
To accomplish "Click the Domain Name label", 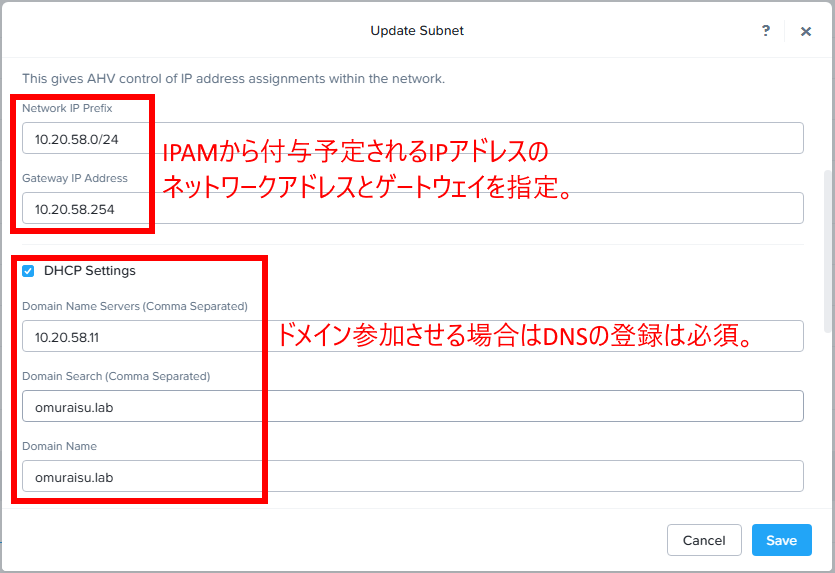I will (x=59, y=446).
